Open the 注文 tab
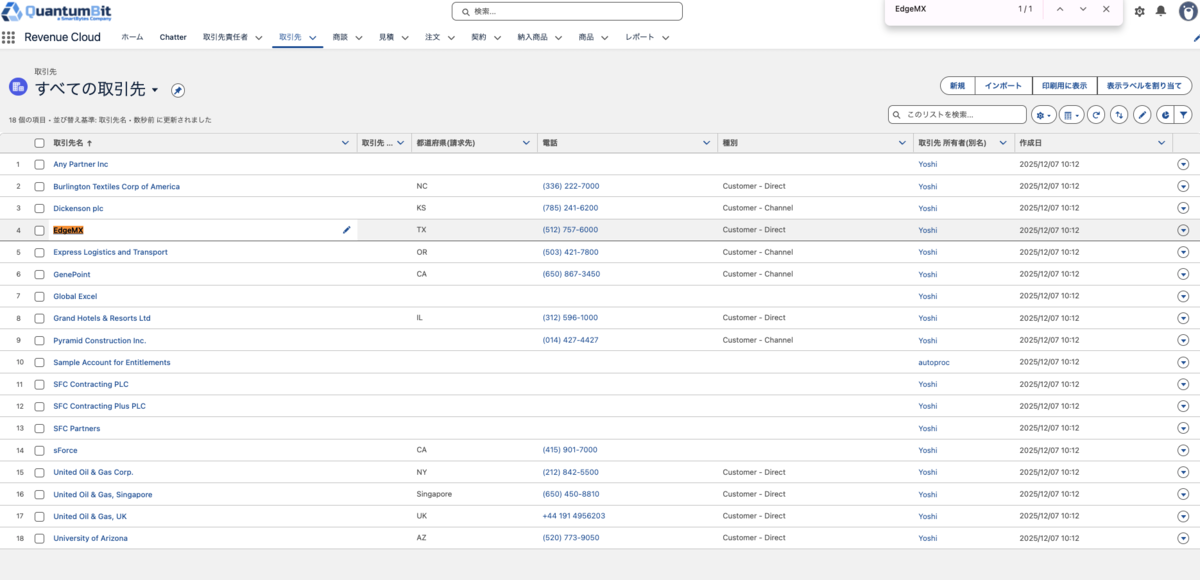1200x580 pixels. (x=432, y=37)
